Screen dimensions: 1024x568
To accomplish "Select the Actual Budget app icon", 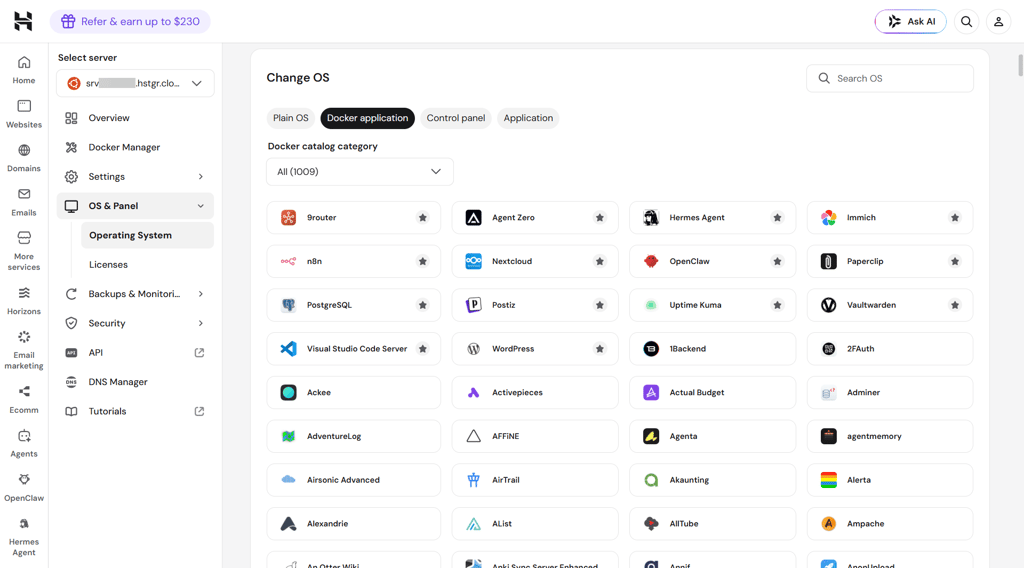I will coord(651,392).
